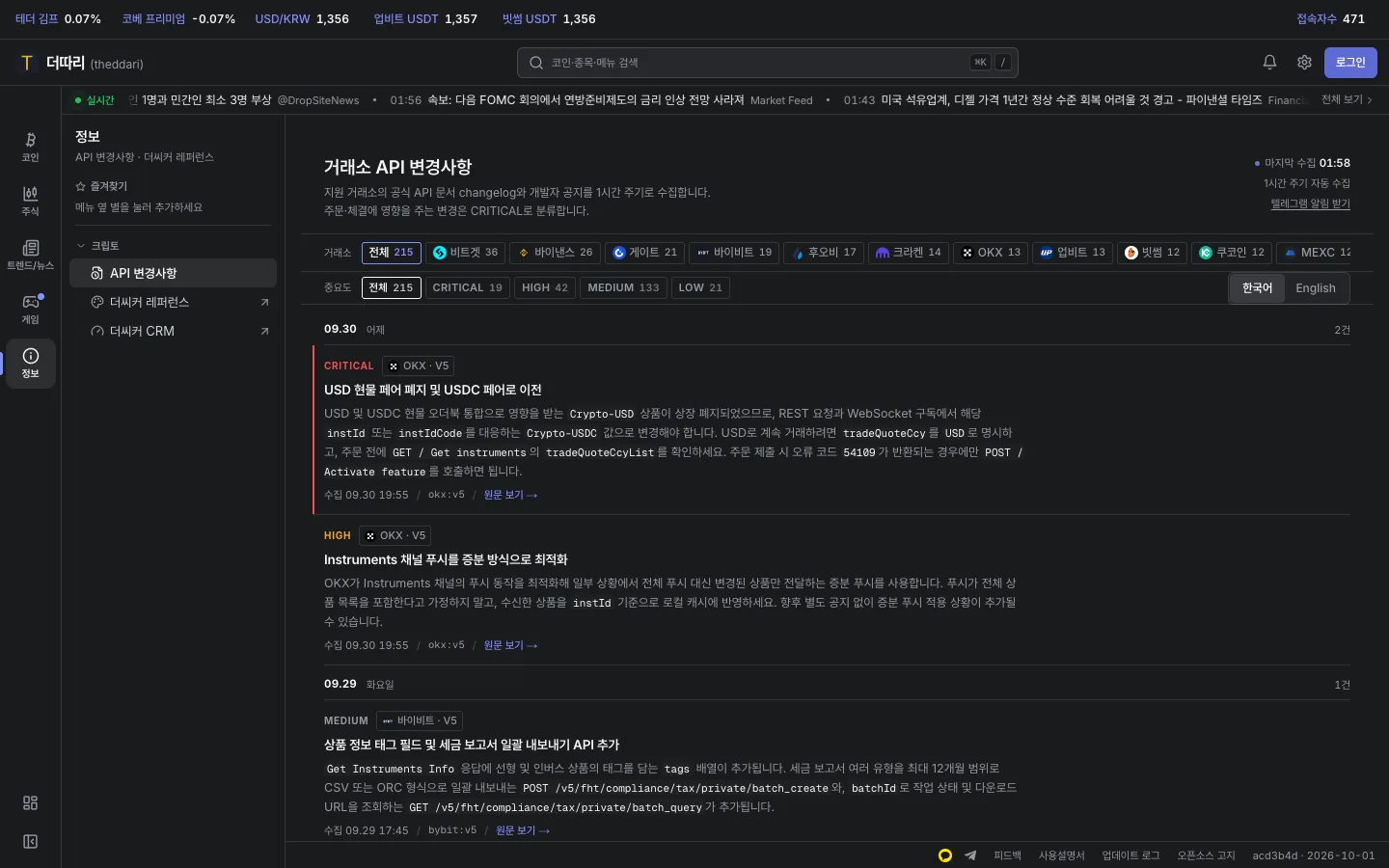Screen dimensions: 1389x868
Task: Open 더씨커 CRM external link arrow
Action: (x=264, y=331)
